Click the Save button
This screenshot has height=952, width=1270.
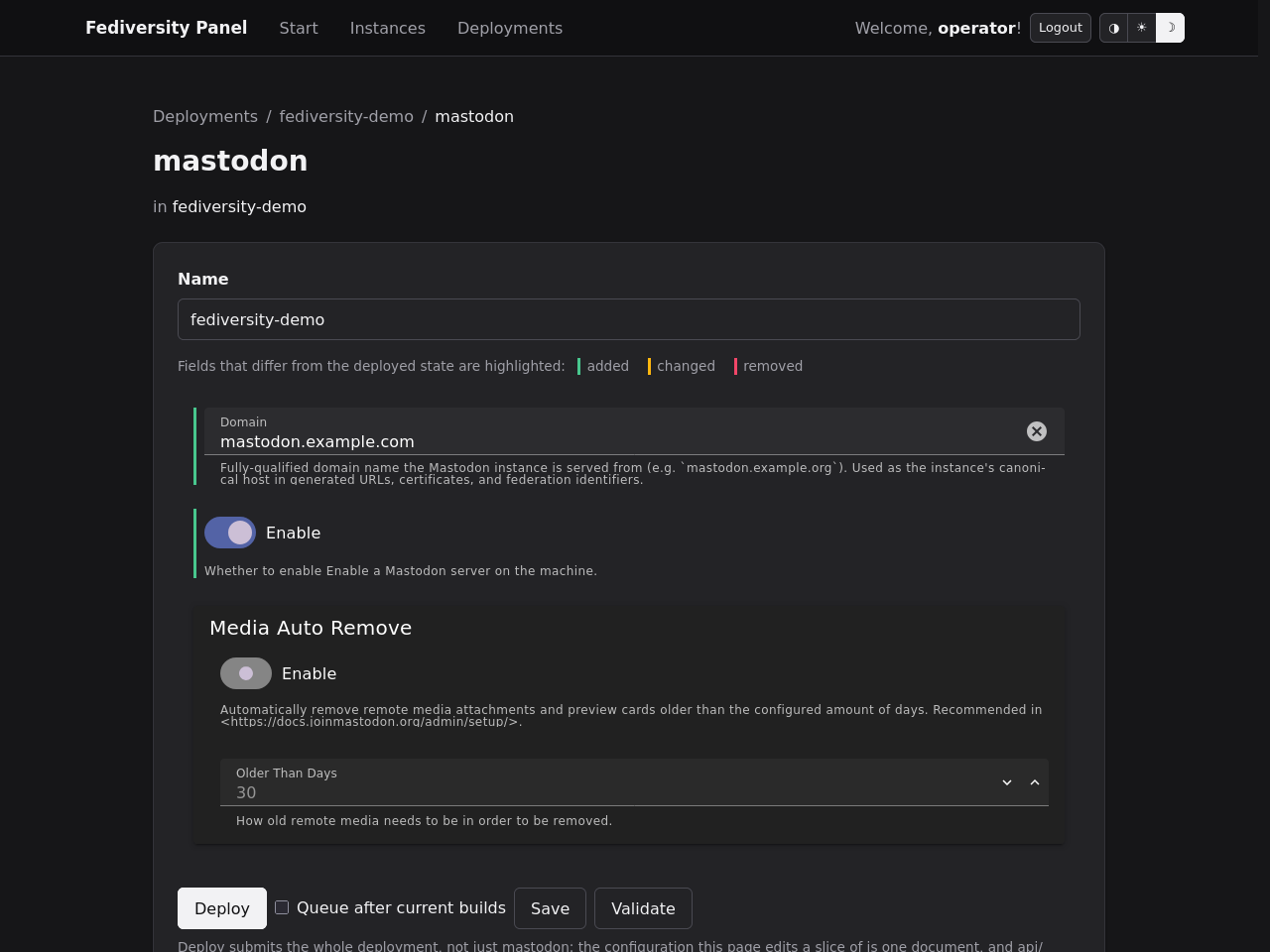pyautogui.click(x=550, y=908)
